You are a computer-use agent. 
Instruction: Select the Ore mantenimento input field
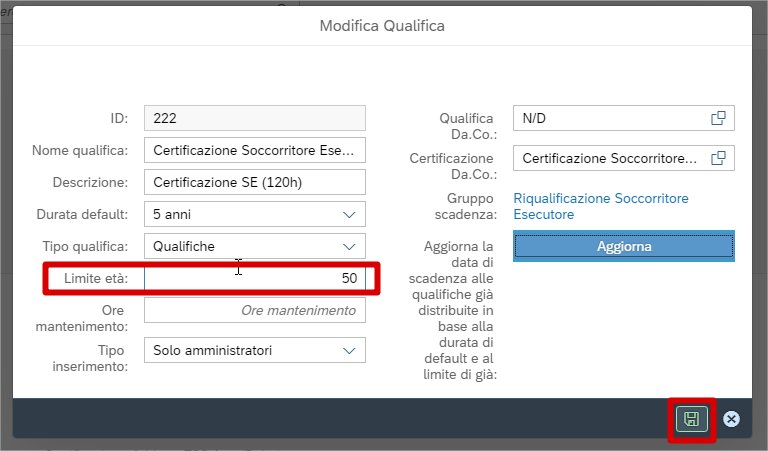click(x=255, y=311)
